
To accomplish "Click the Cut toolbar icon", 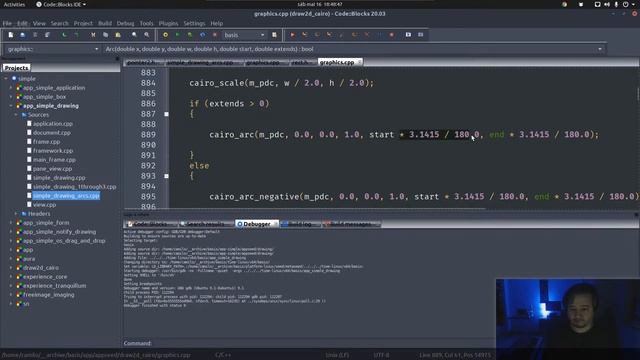I will pos(93,35).
